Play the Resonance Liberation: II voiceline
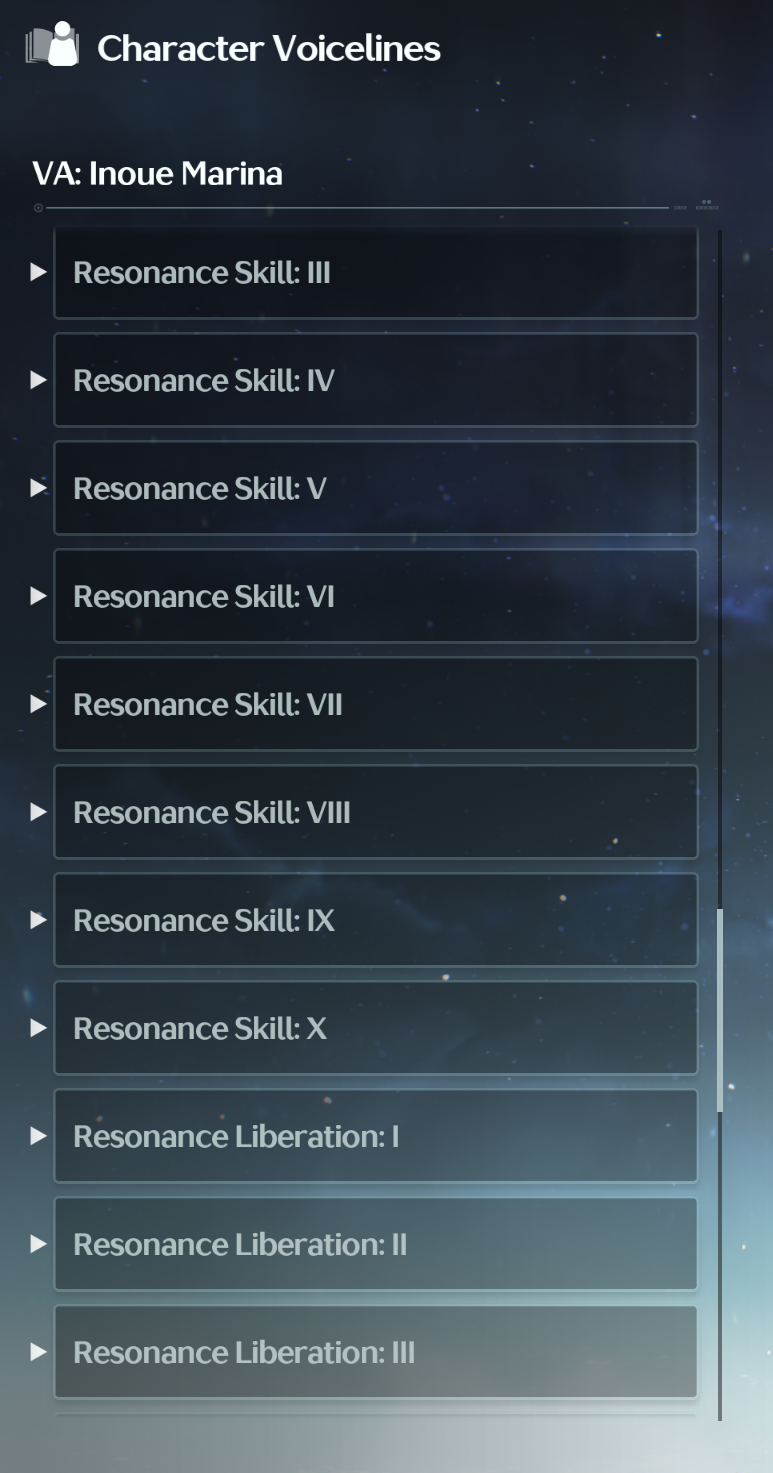 pyautogui.click(x=39, y=1244)
